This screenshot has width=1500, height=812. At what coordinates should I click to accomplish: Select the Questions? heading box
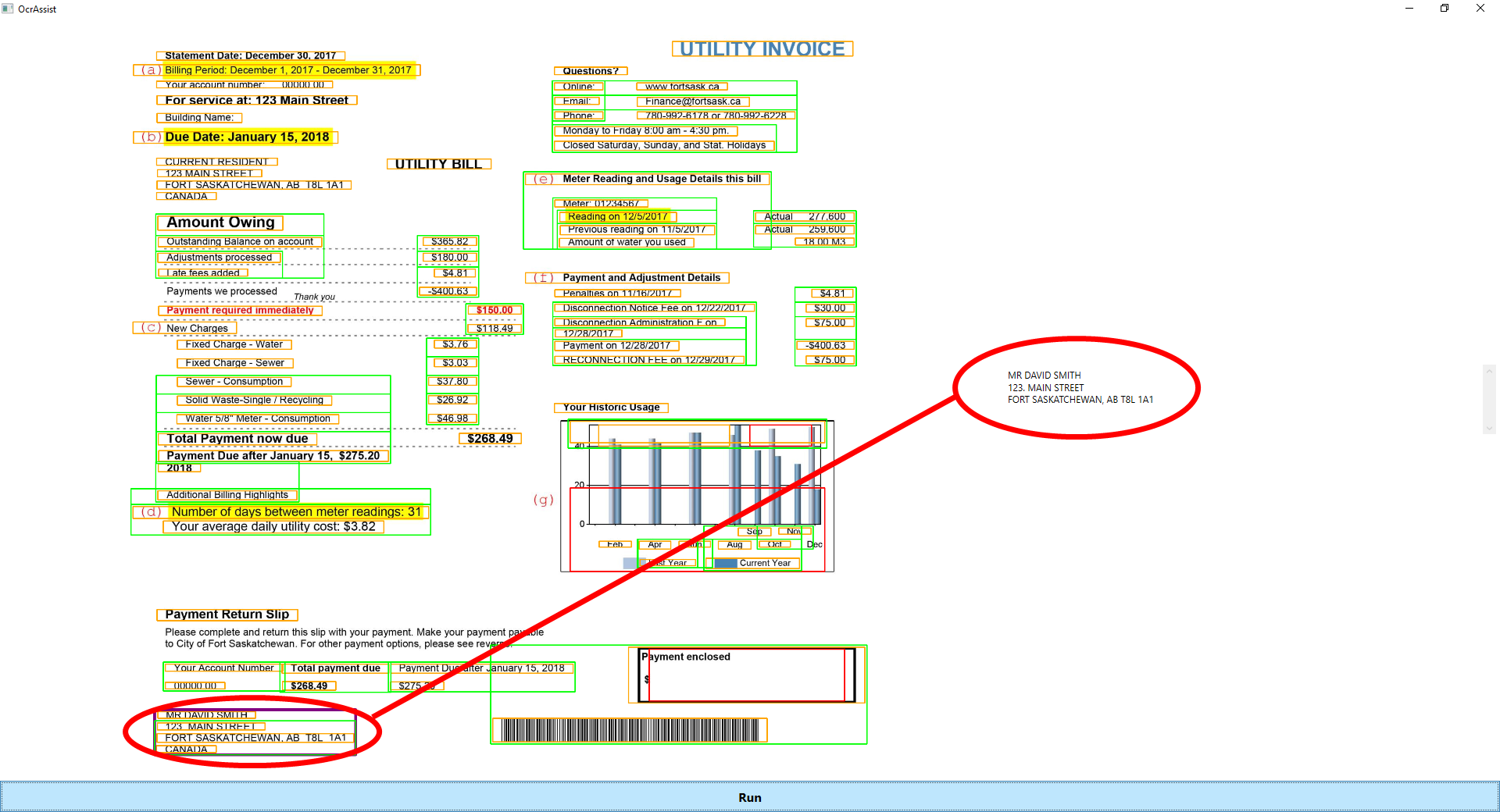[x=591, y=71]
